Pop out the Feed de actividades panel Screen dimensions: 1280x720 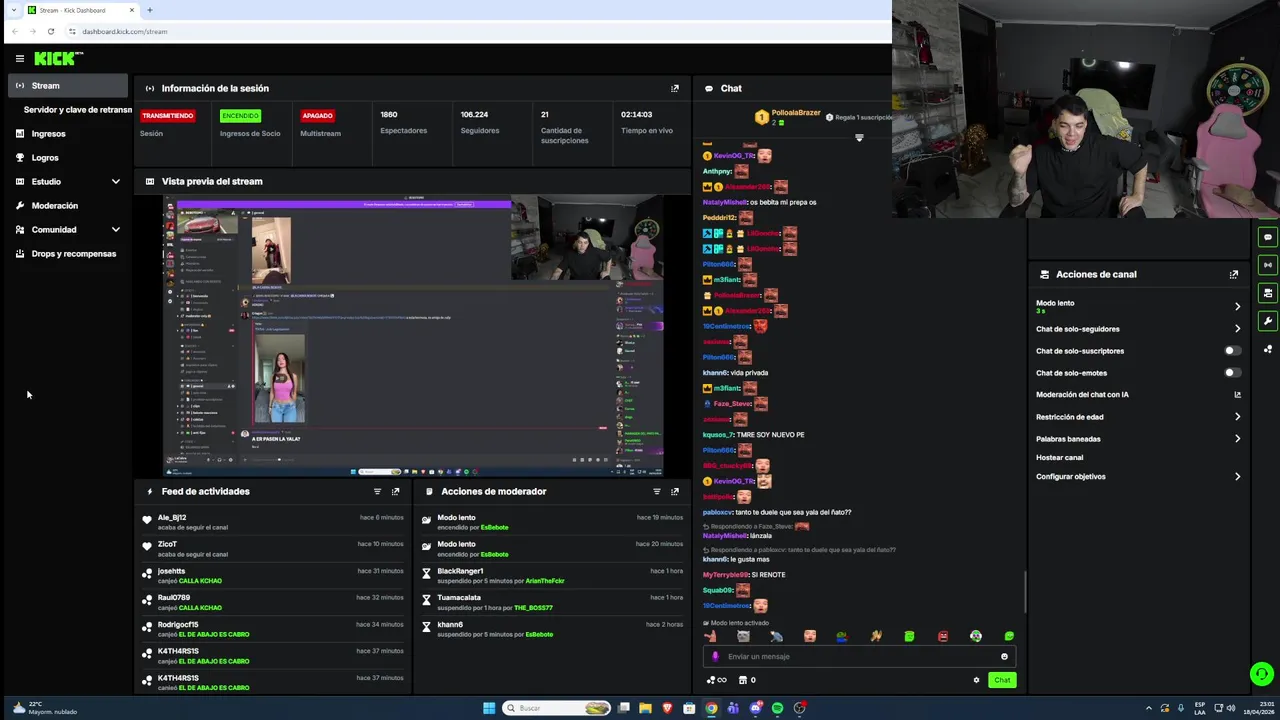[395, 491]
